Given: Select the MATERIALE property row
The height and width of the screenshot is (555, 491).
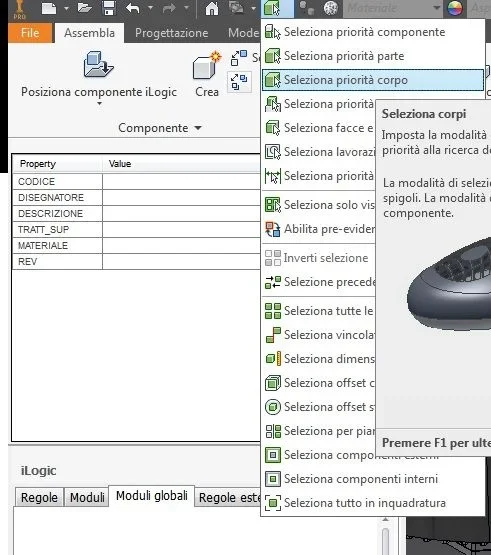Looking at the screenshot, I should (137, 246).
